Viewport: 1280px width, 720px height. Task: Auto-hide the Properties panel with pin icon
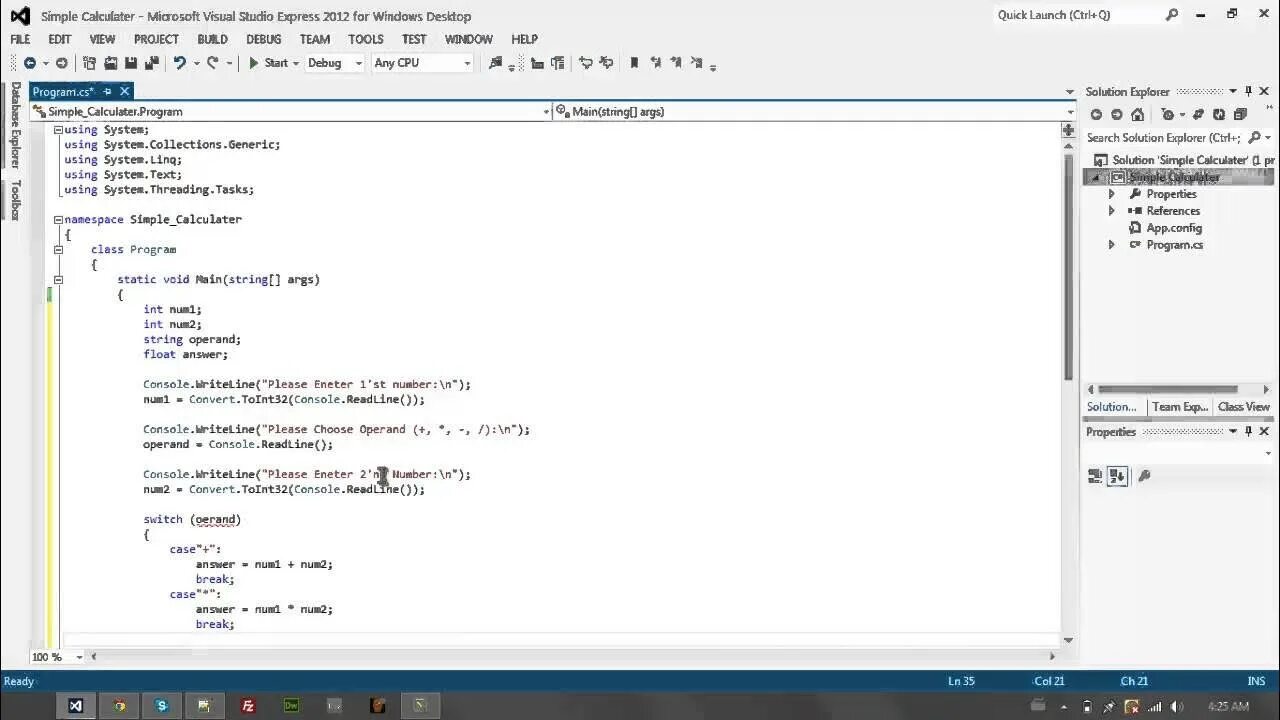pos(1248,431)
